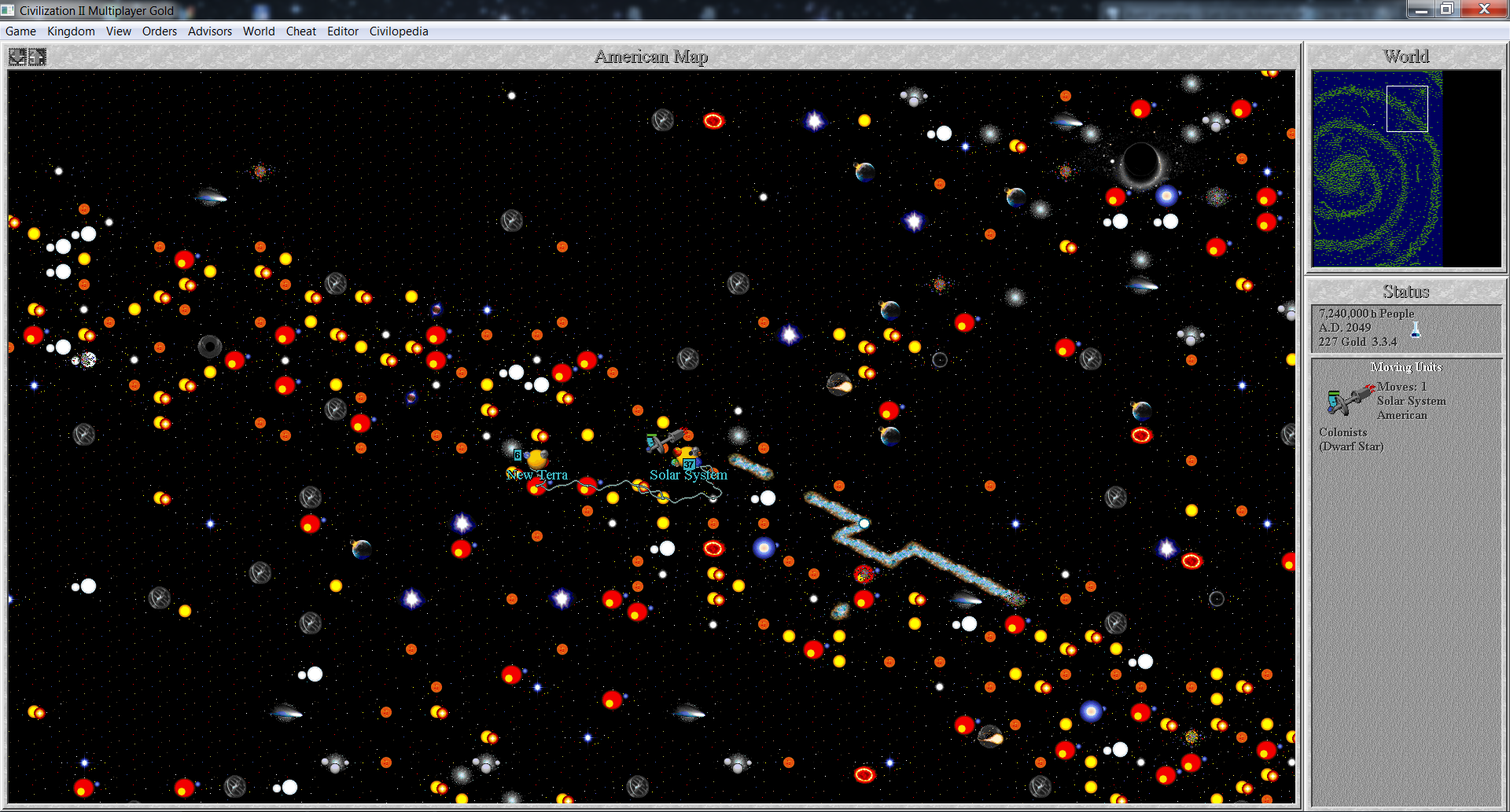
Task: Click the 'Moving Units' heading
Action: [x=1406, y=367]
